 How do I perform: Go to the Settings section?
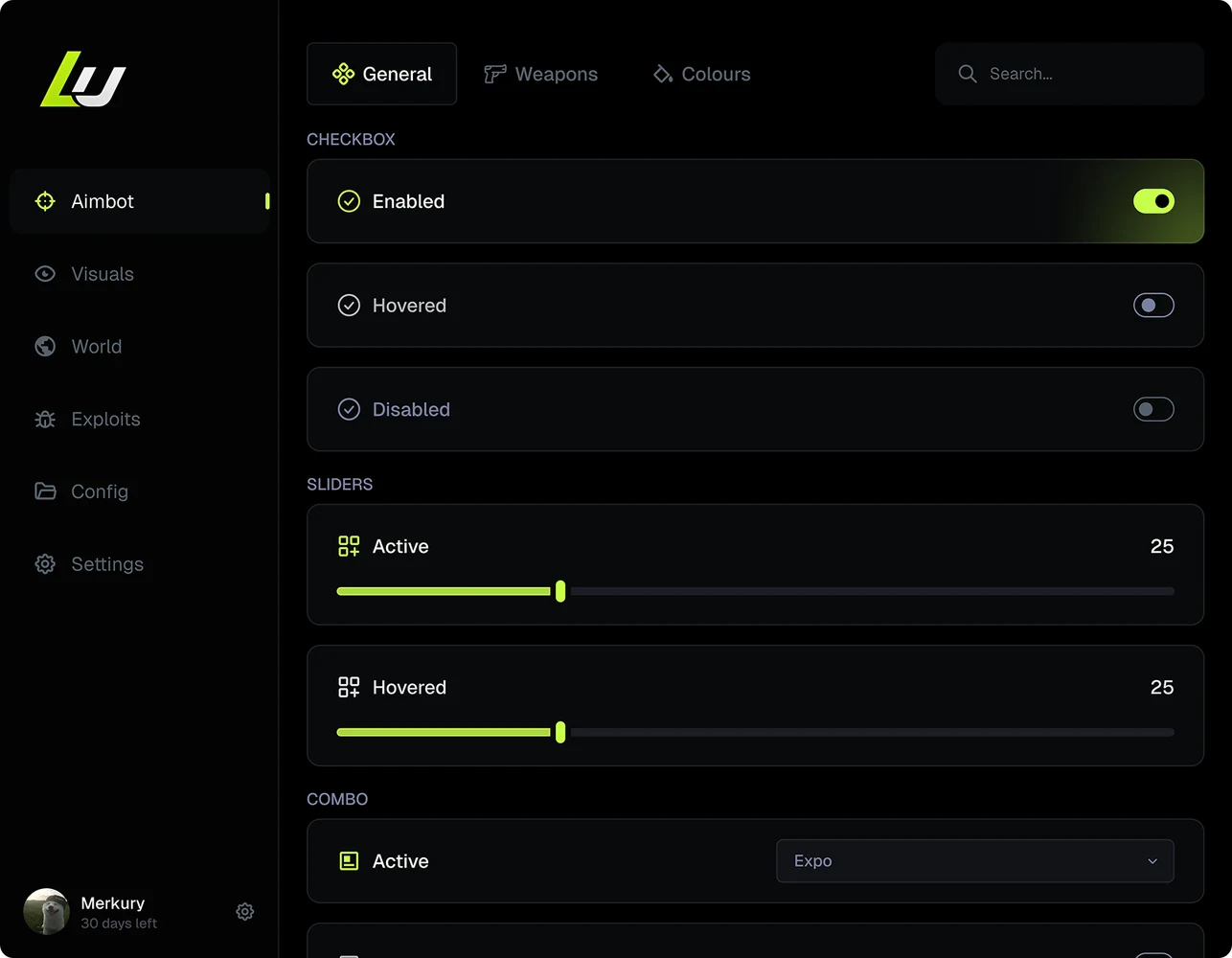[140, 564]
